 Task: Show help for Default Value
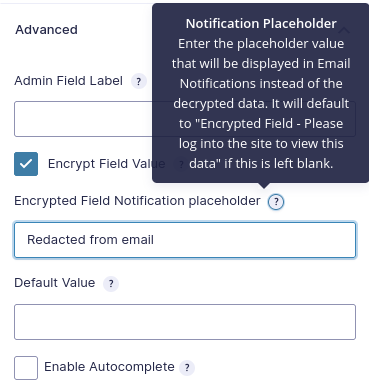[x=111, y=284]
